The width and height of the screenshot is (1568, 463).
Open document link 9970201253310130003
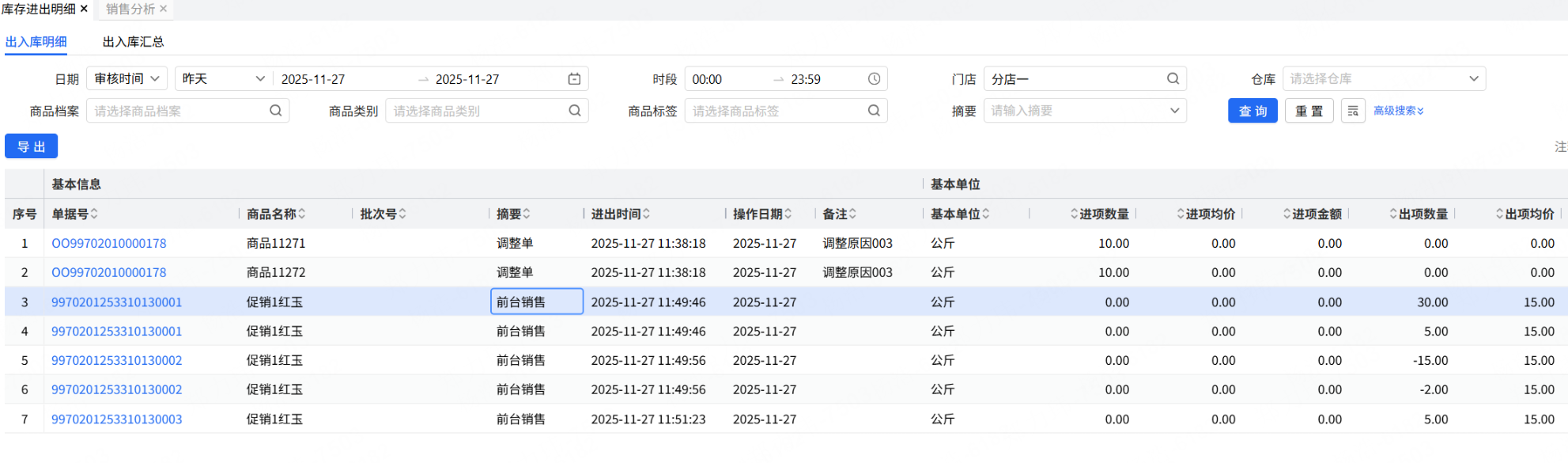[116, 419]
